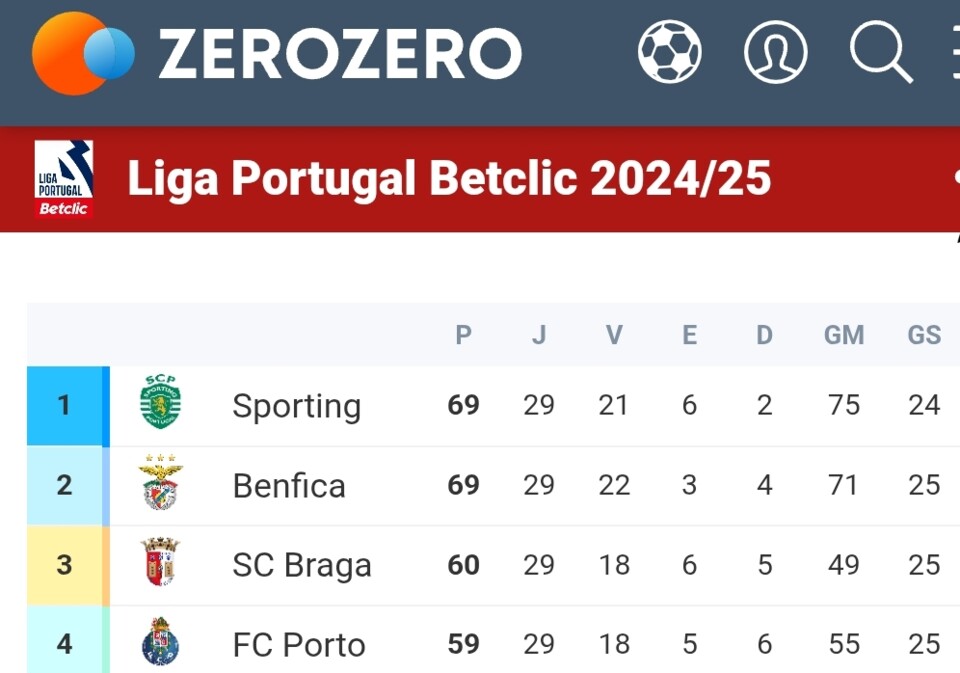Image resolution: width=960 pixels, height=673 pixels.
Task: Open the SC Braga team link
Action: 302,566
